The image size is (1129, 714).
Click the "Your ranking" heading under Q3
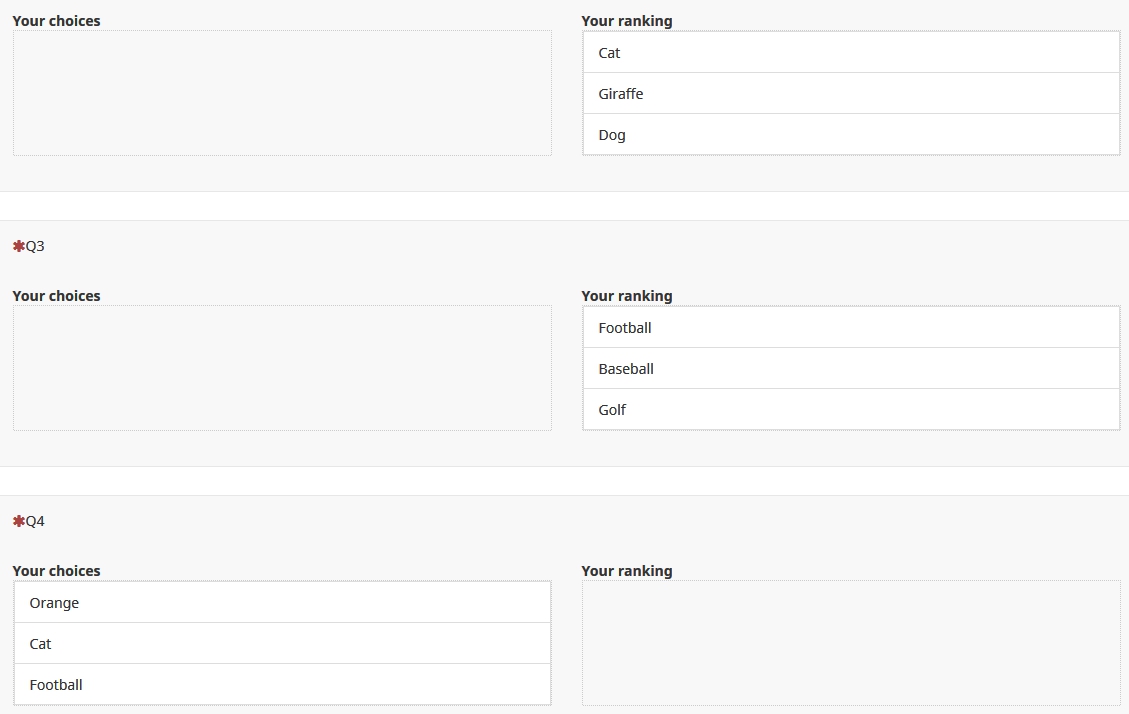(626, 296)
